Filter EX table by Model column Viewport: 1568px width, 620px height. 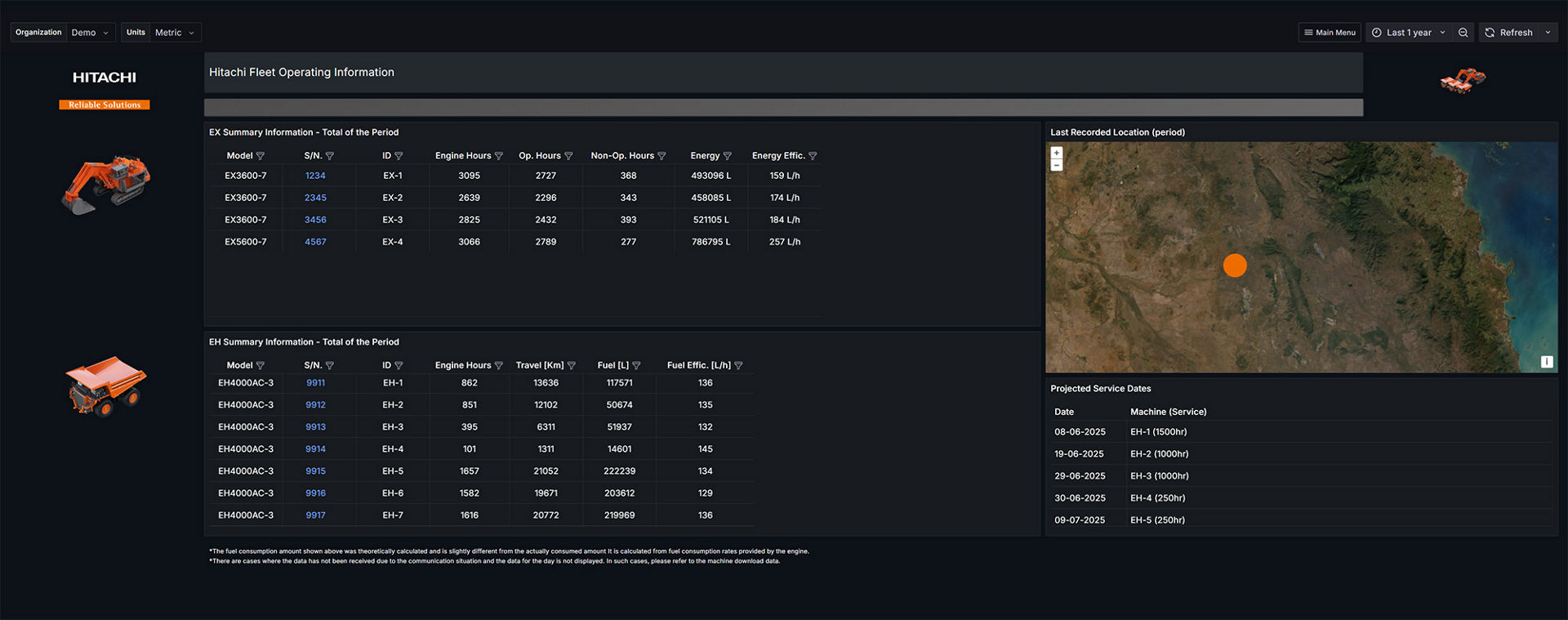[261, 156]
